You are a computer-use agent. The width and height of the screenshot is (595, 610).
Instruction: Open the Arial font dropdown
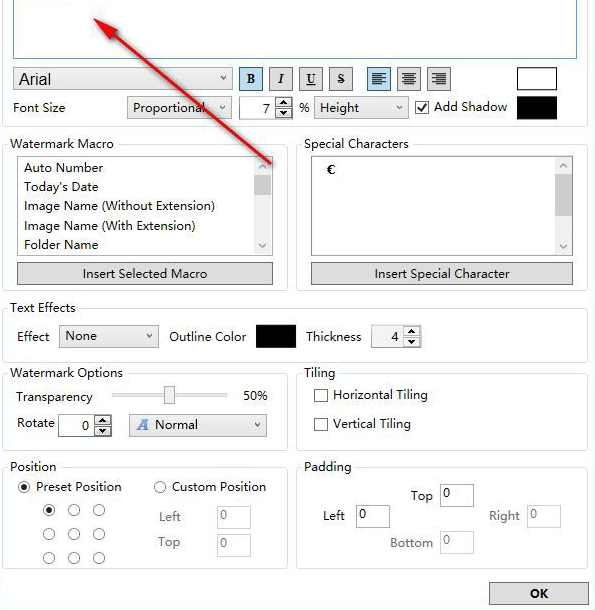(123, 79)
